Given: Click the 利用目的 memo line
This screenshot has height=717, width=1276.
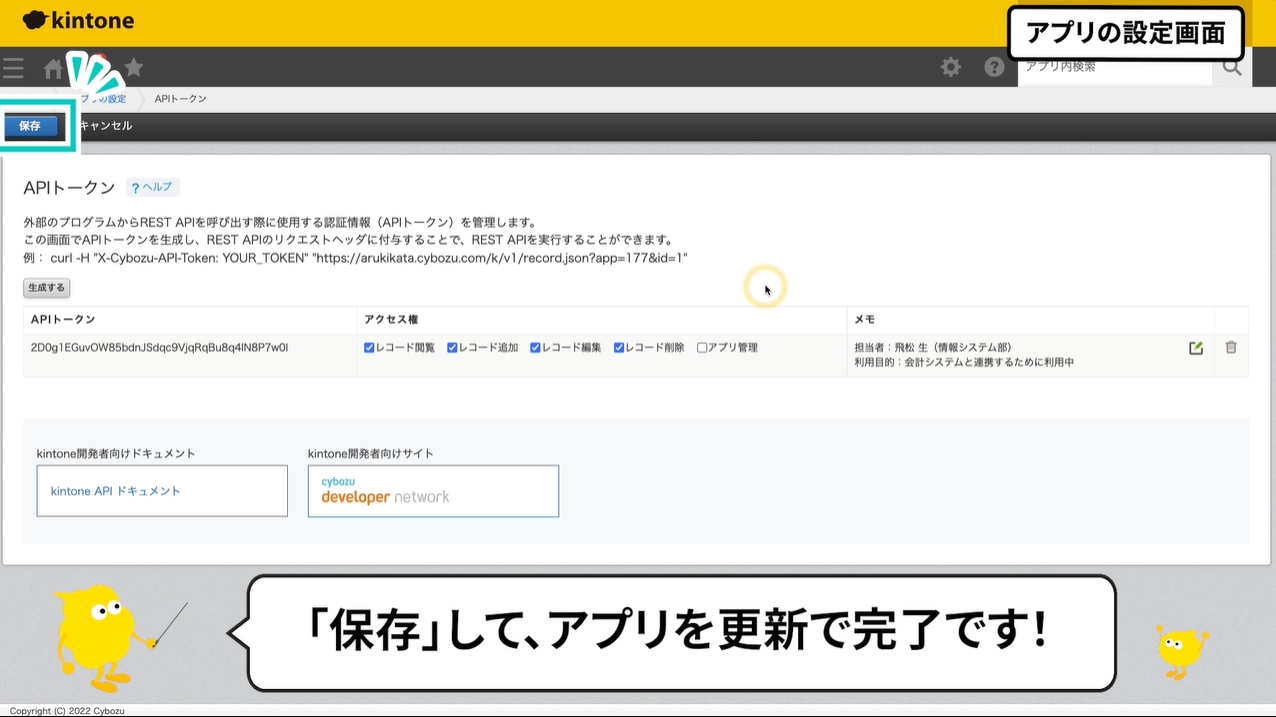Looking at the screenshot, I should pos(964,362).
